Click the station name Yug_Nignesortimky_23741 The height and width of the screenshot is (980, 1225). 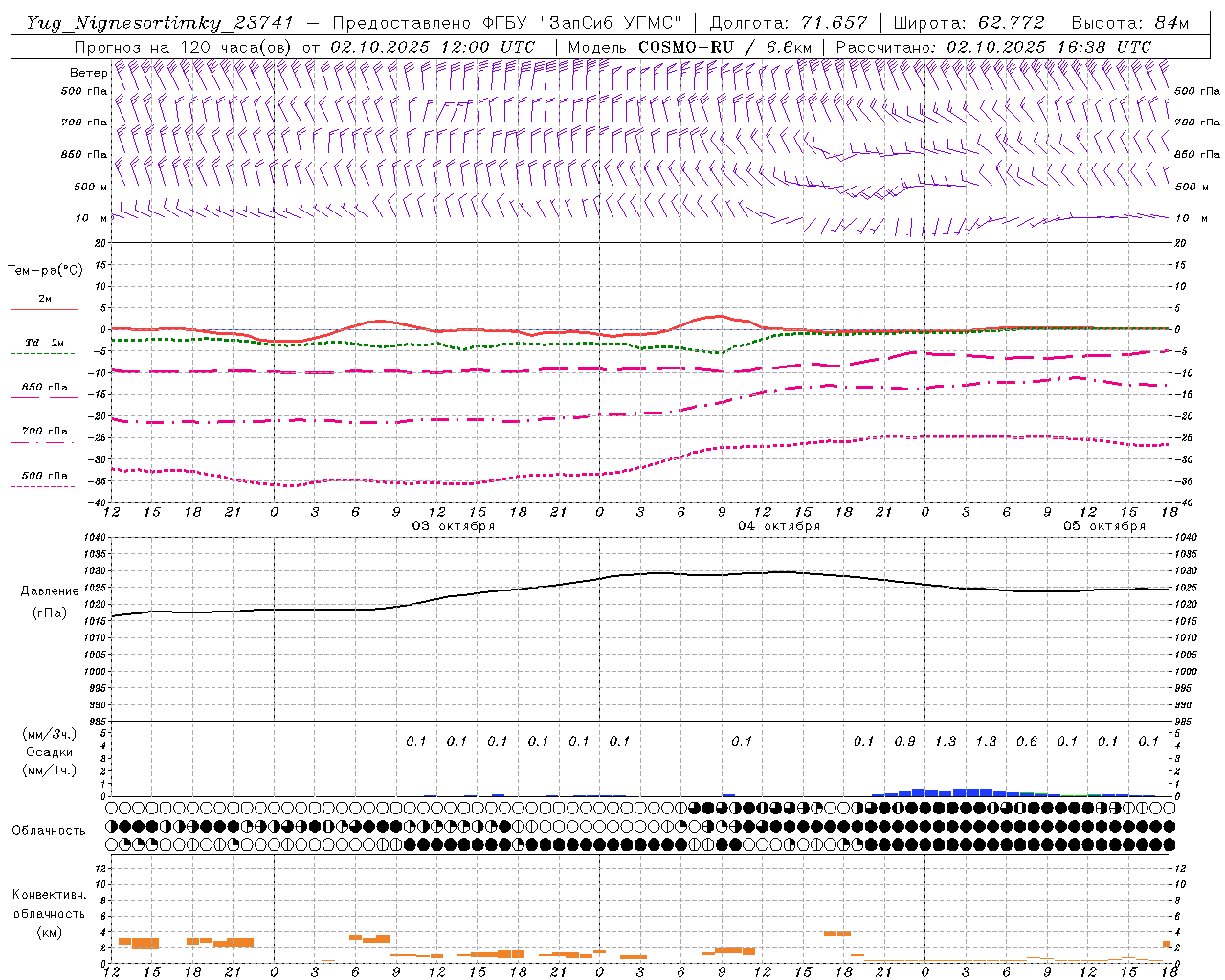coord(160,23)
